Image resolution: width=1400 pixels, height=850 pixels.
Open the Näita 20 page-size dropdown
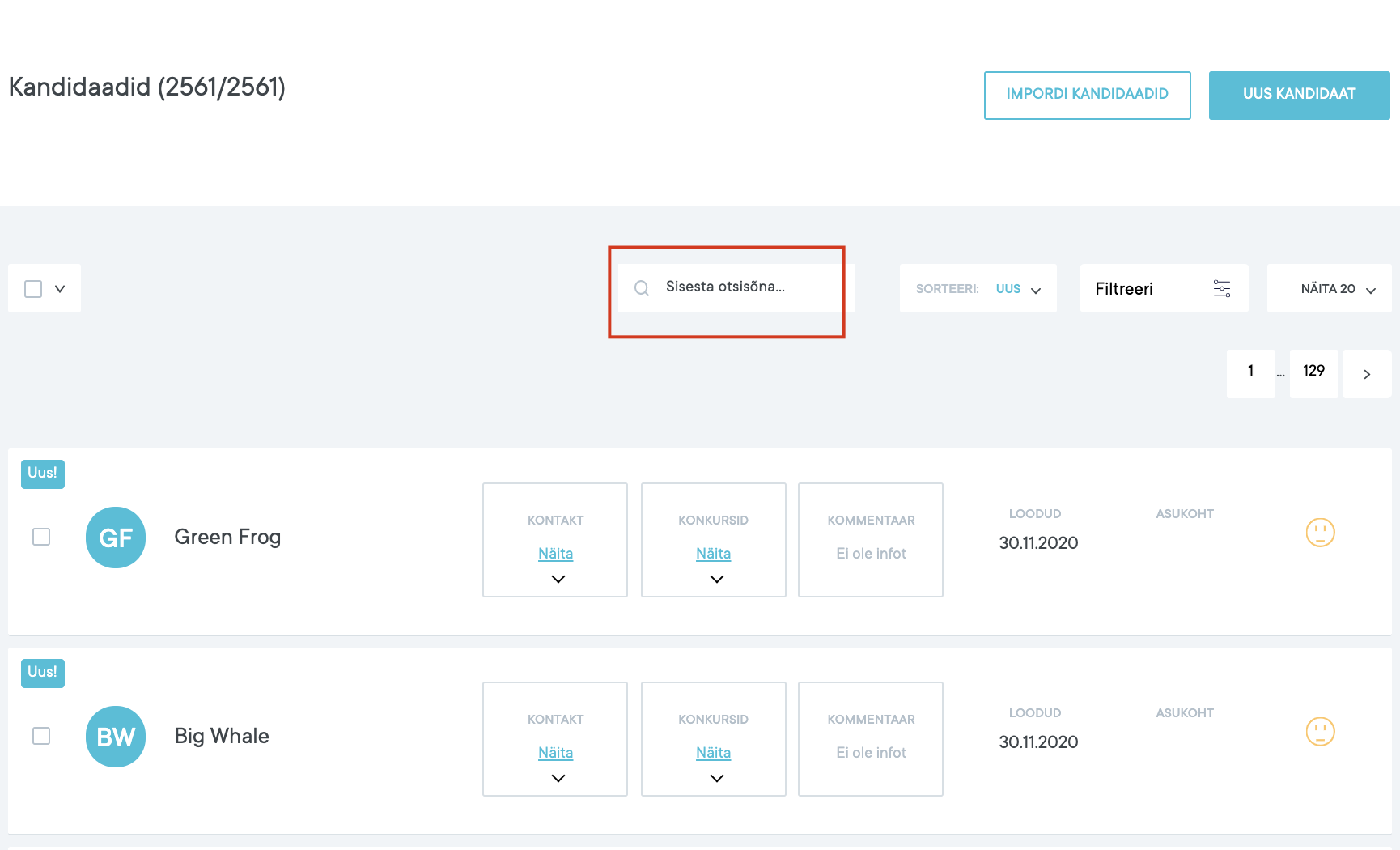pyautogui.click(x=1337, y=289)
